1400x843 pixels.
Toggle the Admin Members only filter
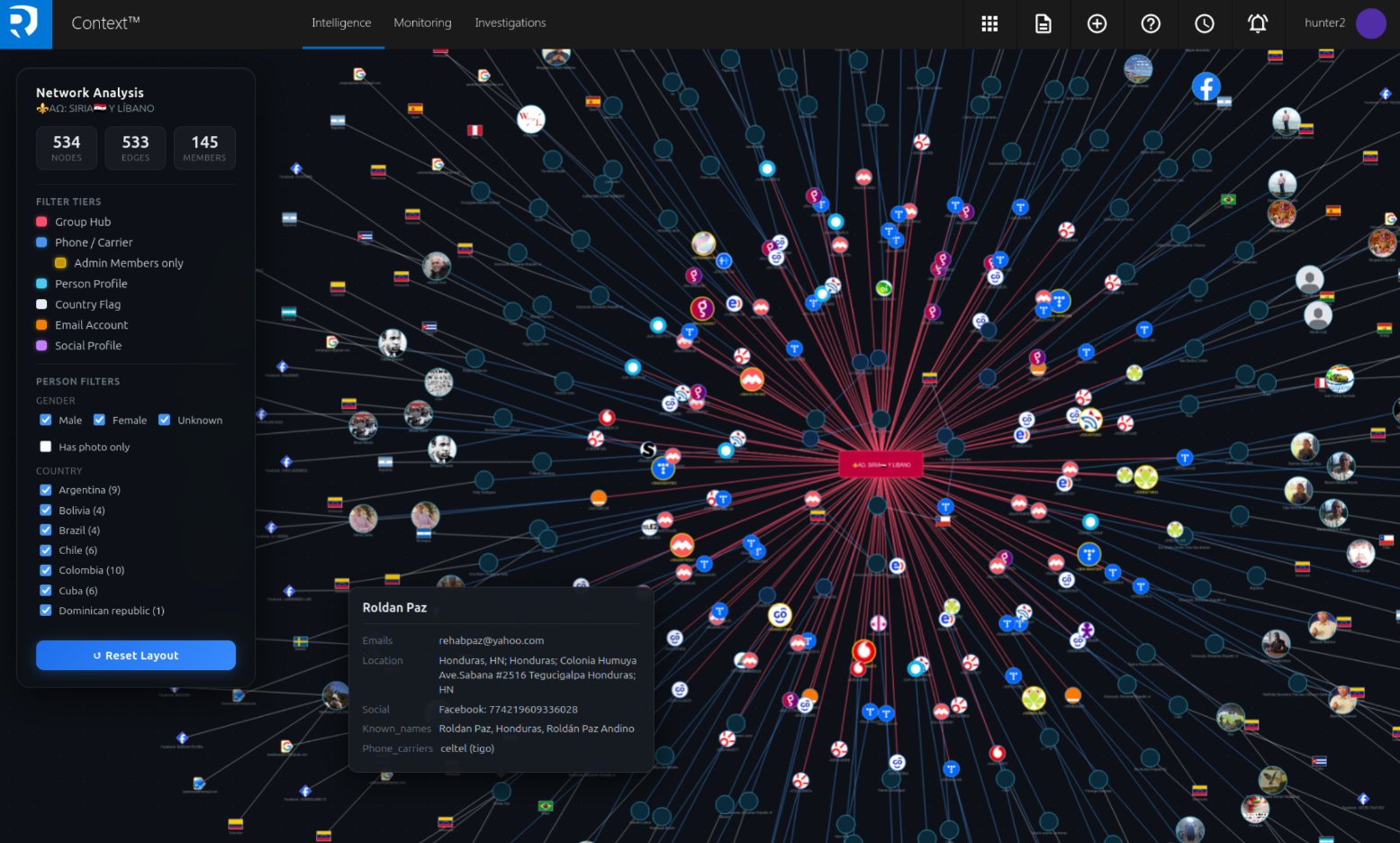[x=119, y=263]
